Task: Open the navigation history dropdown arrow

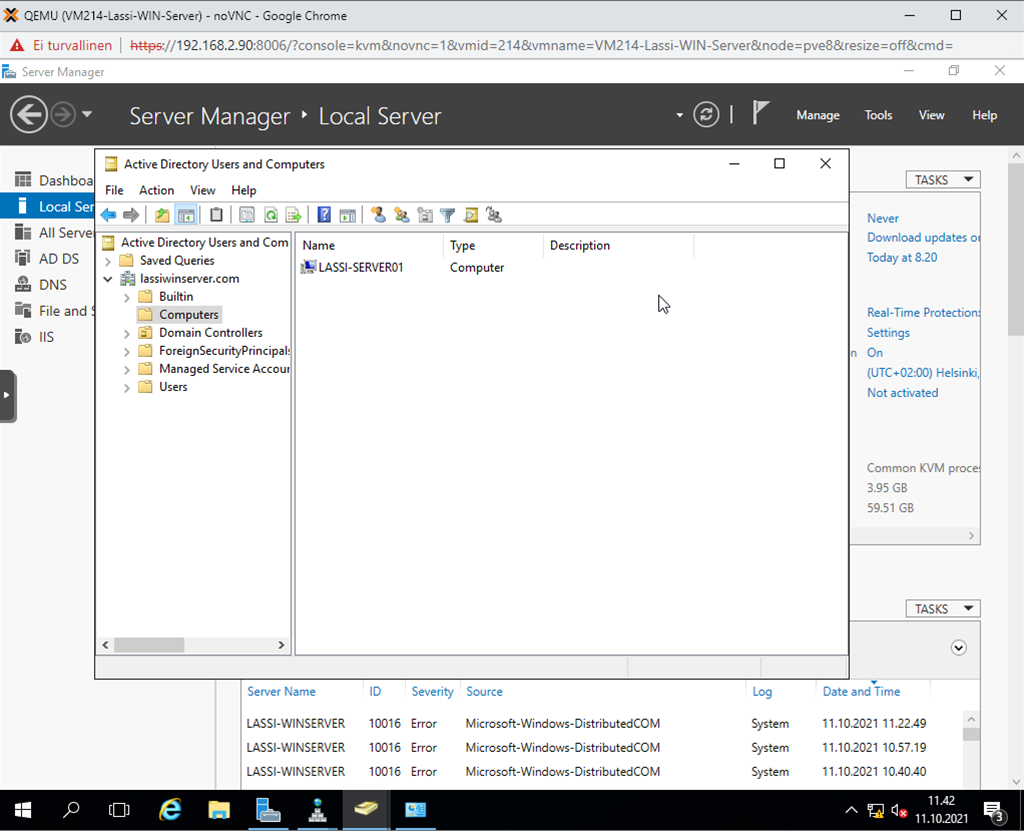Action: pos(87,114)
